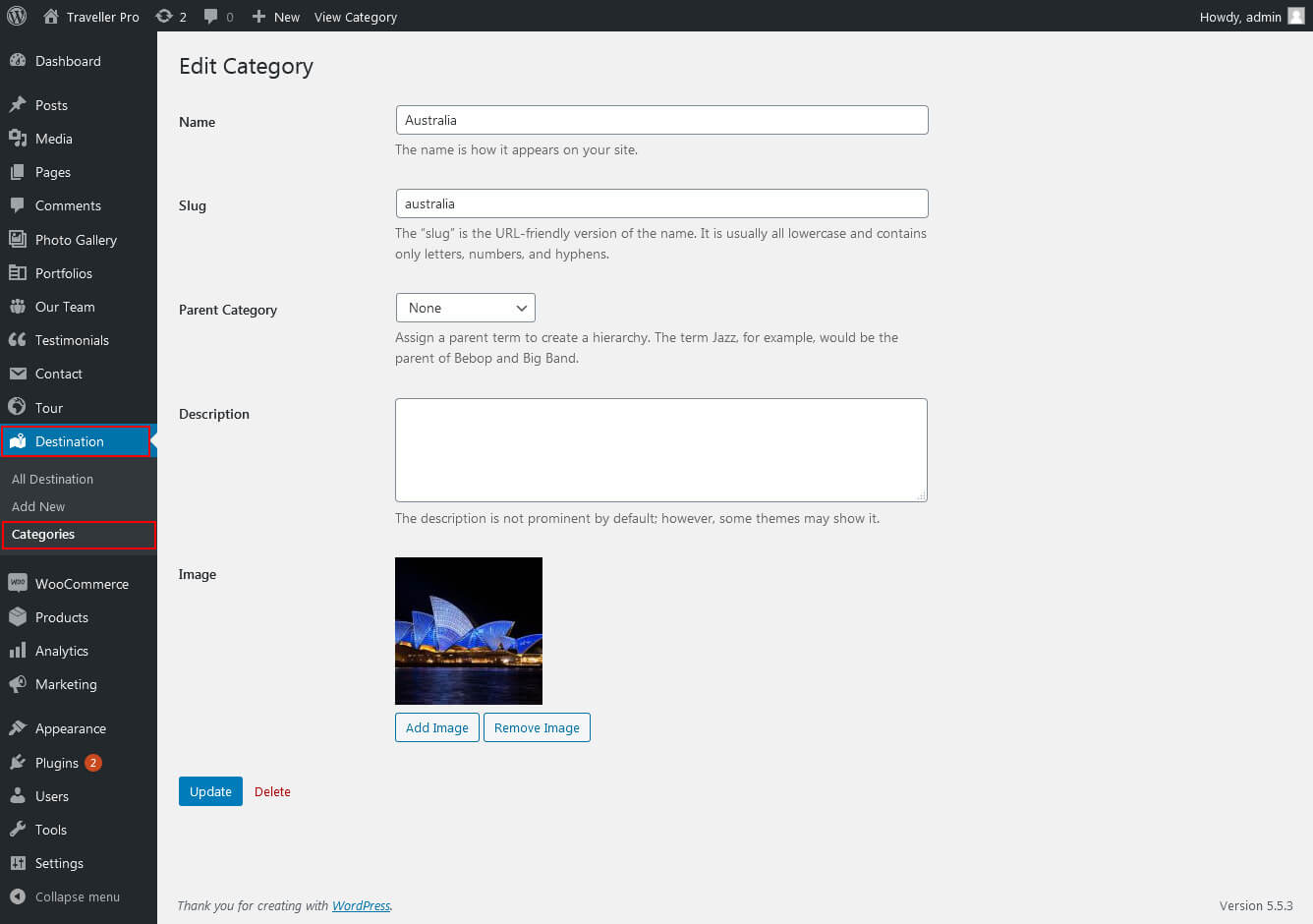This screenshot has width=1313, height=924.
Task: Click into the Description text area
Action: (x=660, y=450)
